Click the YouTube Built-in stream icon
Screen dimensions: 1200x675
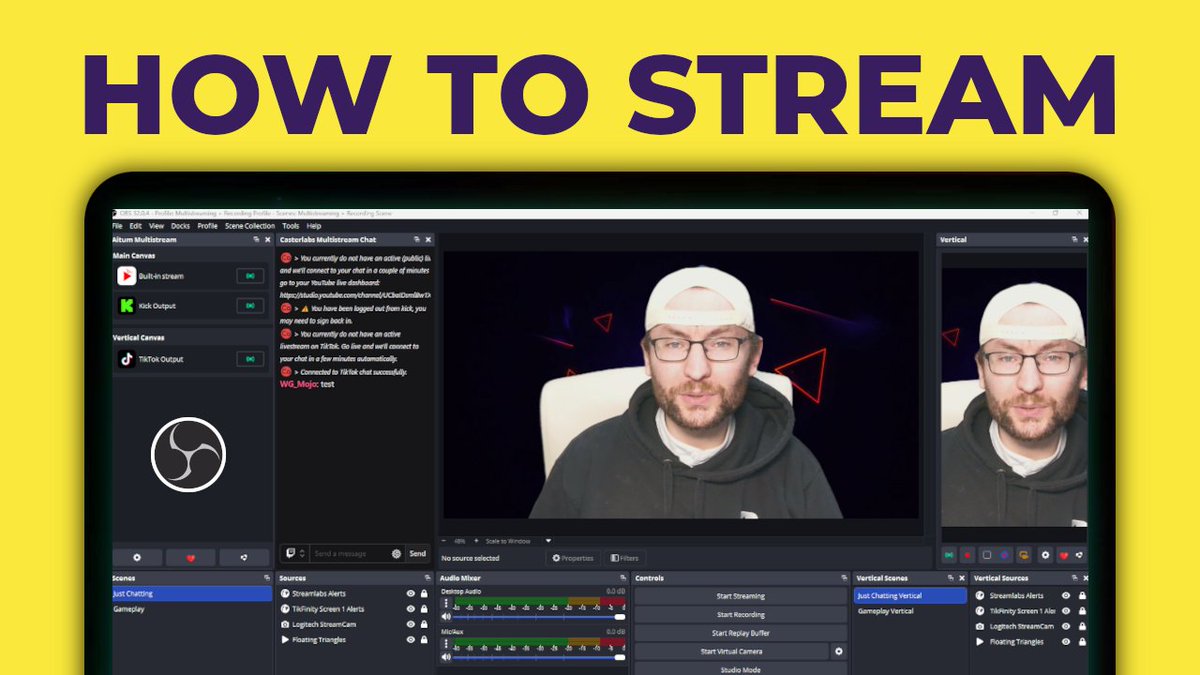tap(127, 276)
